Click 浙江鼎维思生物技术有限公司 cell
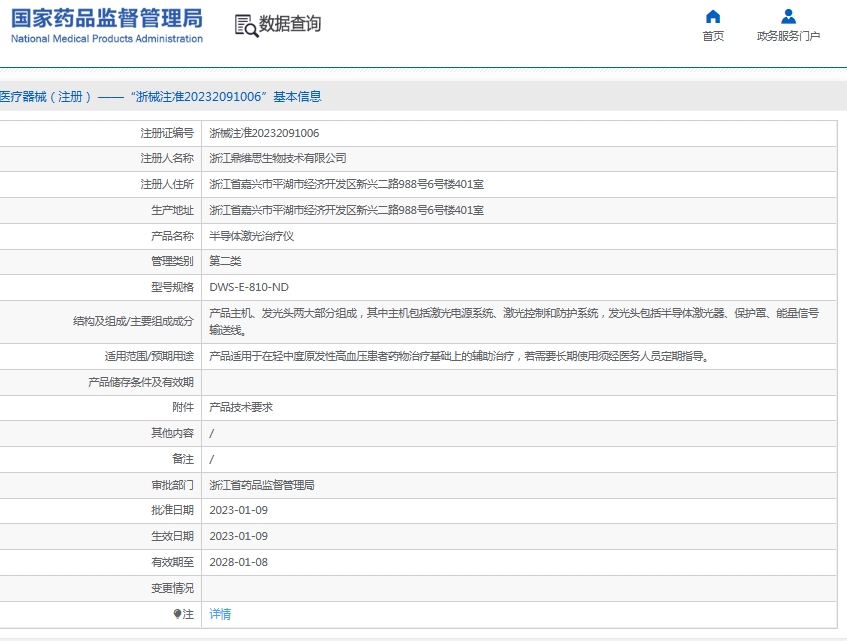This screenshot has width=847, height=641. pos(278,158)
